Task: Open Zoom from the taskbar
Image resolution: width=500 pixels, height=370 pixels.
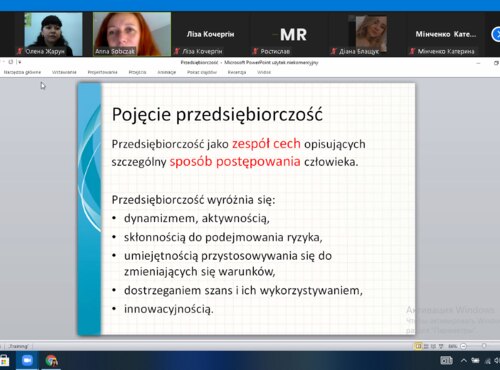Action: pos(27,360)
